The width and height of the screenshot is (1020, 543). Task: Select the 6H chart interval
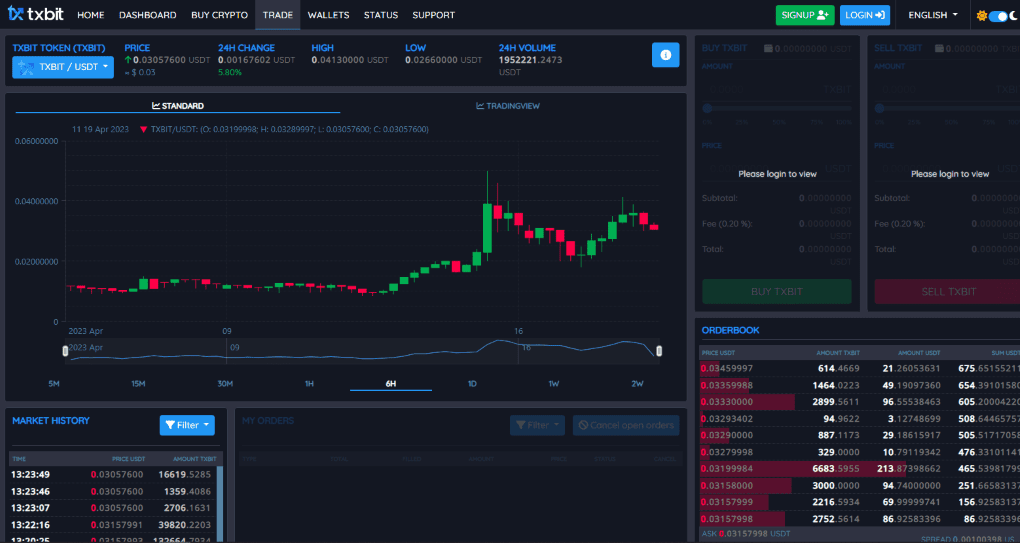point(391,384)
